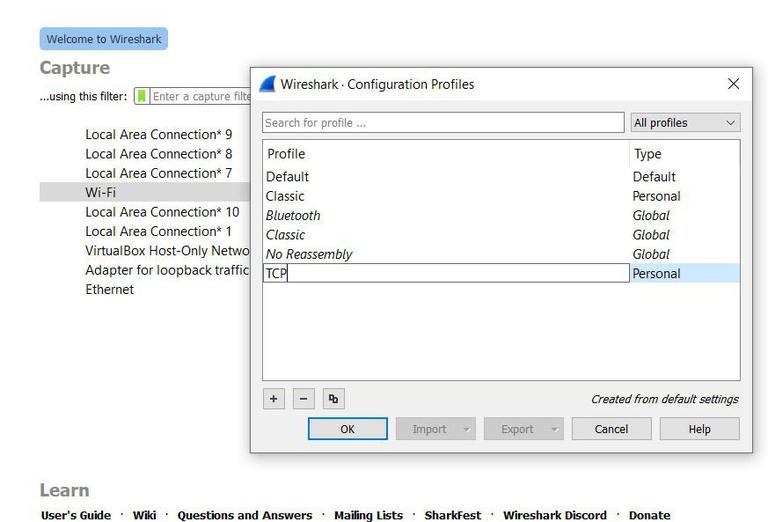768x522 pixels.
Task: Click the Donate link
Action: click(649, 515)
